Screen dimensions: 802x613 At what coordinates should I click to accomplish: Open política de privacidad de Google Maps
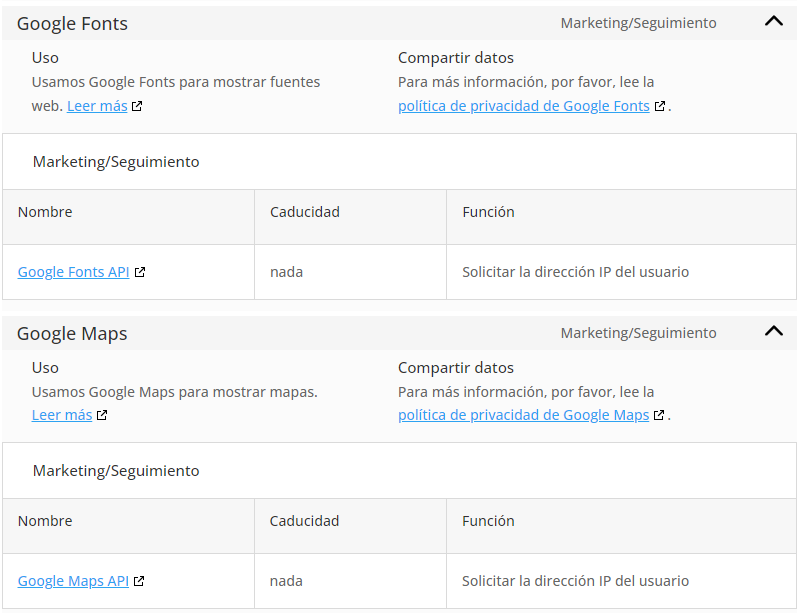(x=523, y=415)
